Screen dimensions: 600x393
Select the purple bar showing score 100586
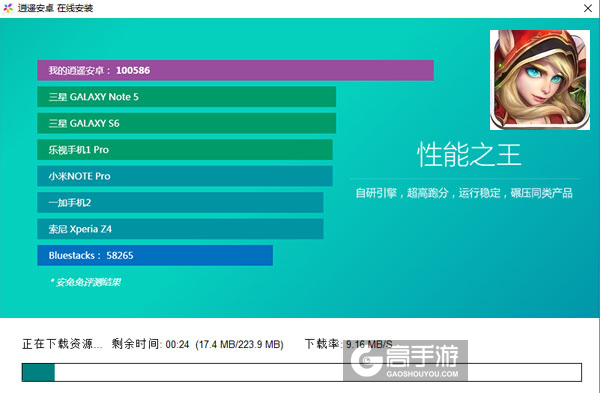(235, 70)
